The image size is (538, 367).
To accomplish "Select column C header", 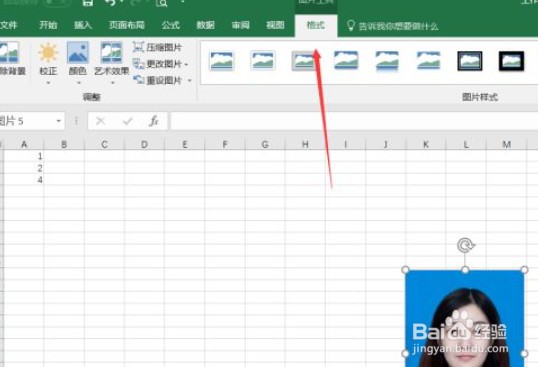I will 104,144.
